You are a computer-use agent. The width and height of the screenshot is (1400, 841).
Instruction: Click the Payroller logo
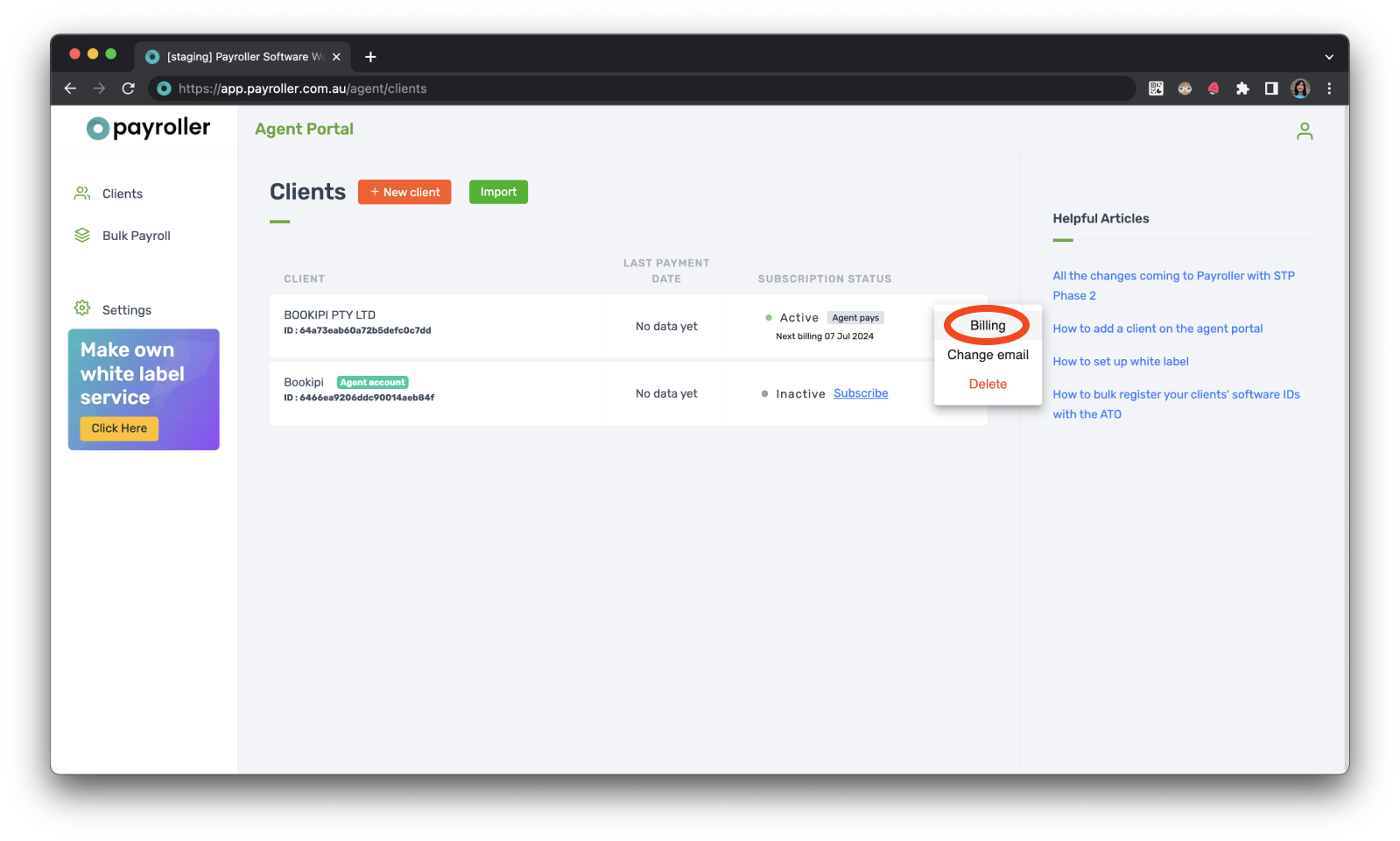[x=148, y=128]
